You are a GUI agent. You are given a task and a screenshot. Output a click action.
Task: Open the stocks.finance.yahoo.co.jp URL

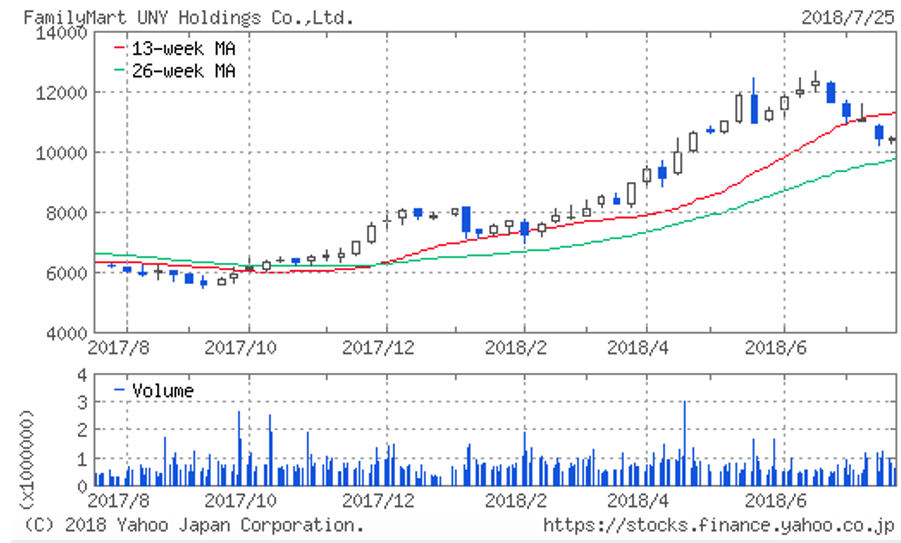(719, 524)
